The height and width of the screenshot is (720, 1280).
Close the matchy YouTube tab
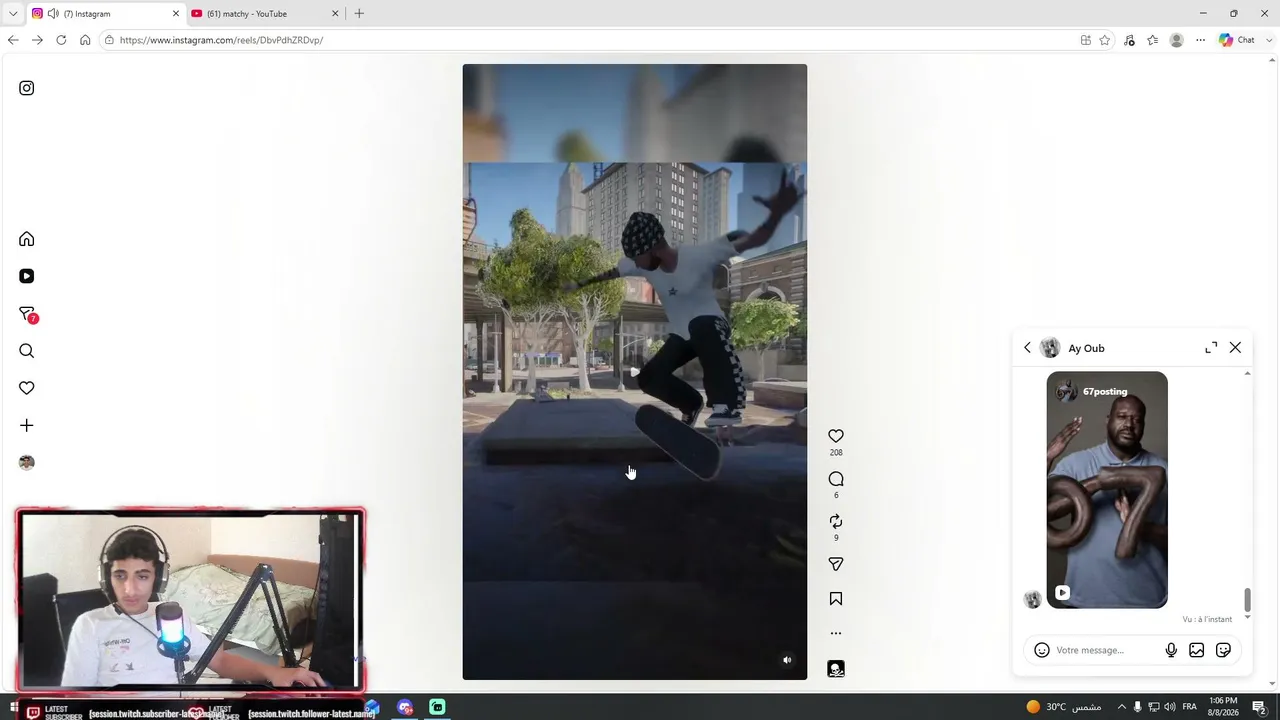335,14
